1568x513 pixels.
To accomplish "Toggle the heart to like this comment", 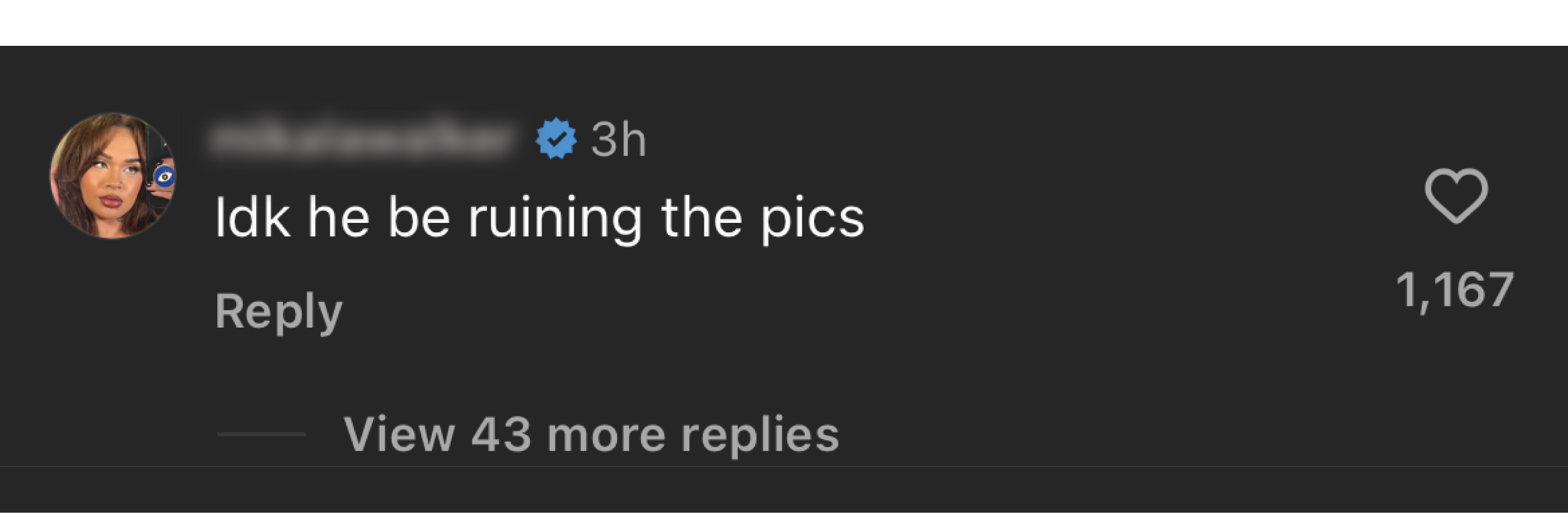I will pos(1456,196).
